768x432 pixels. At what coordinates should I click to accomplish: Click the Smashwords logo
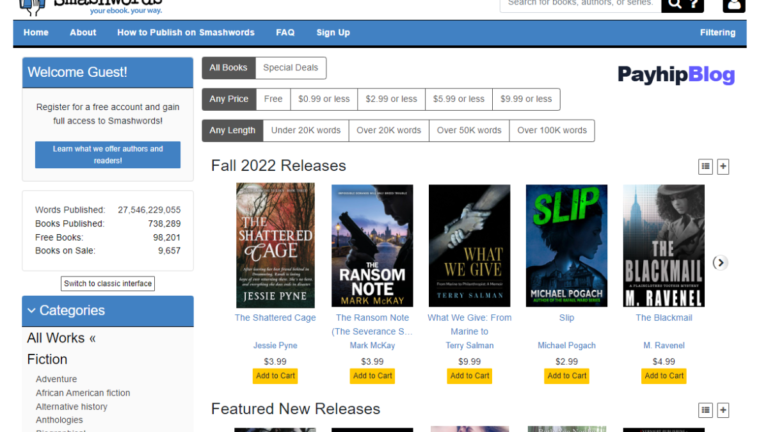91,7
